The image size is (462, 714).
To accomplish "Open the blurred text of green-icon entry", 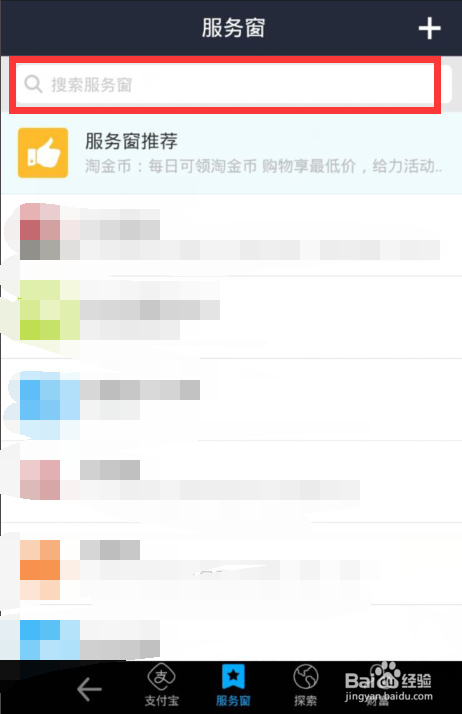I will click(x=150, y=311).
